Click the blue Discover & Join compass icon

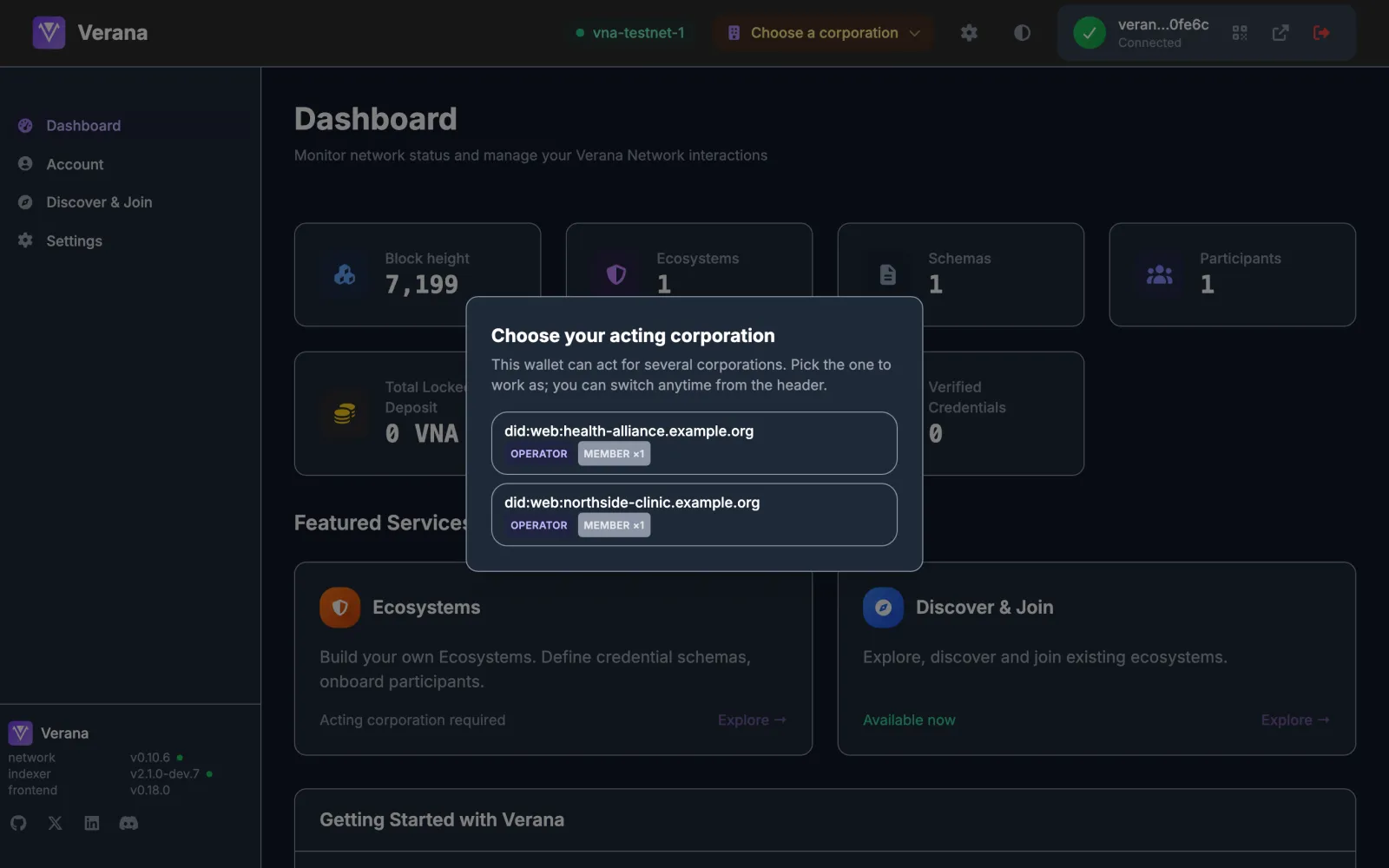click(883, 608)
